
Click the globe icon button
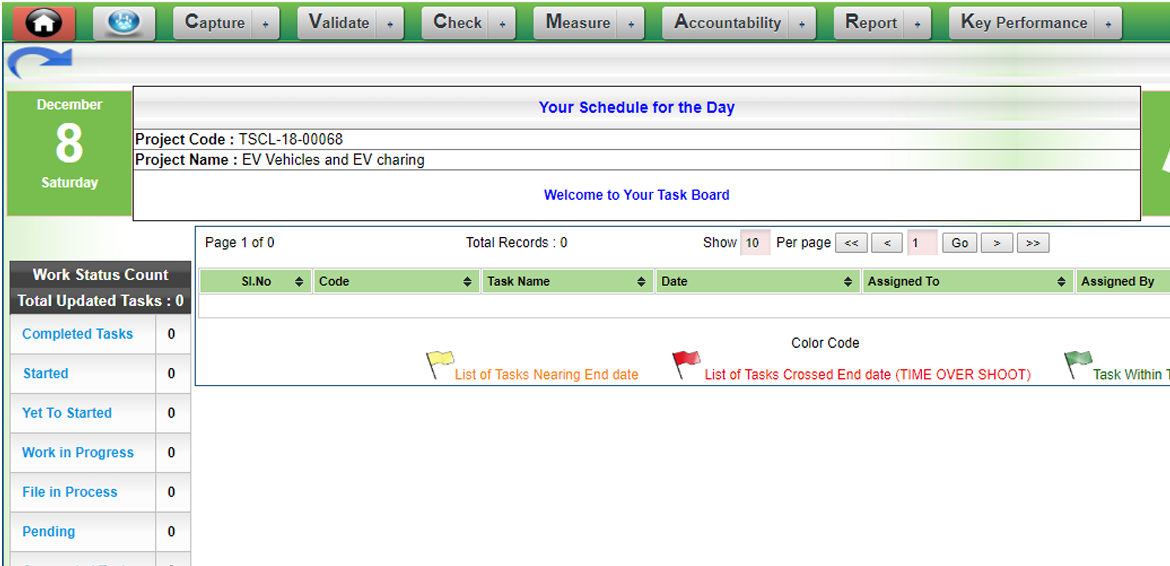pyautogui.click(x=124, y=23)
